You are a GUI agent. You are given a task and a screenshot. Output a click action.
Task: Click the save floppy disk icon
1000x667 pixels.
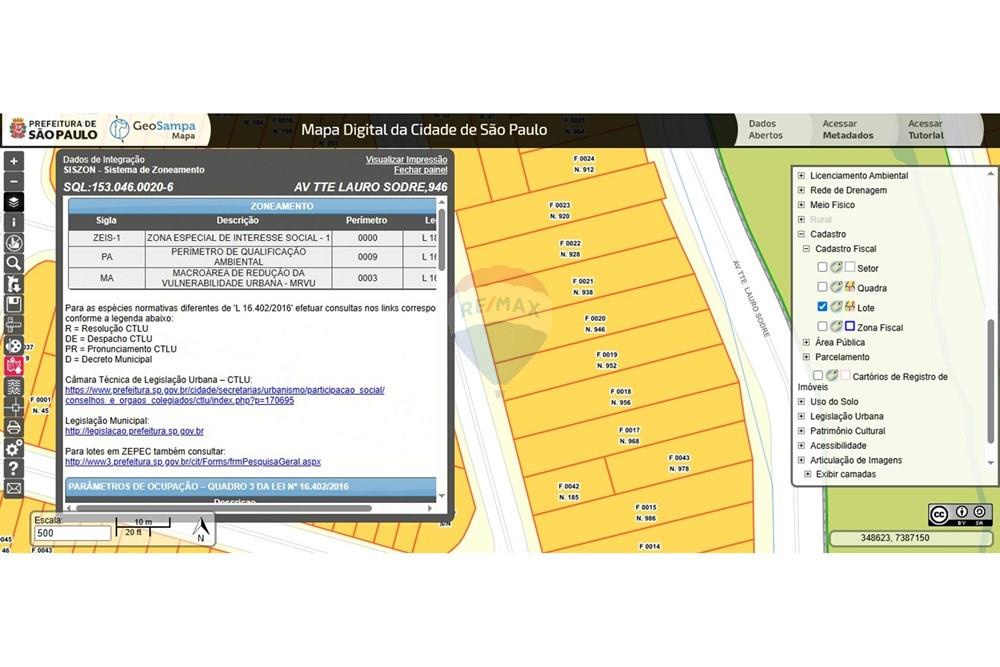pos(13,304)
